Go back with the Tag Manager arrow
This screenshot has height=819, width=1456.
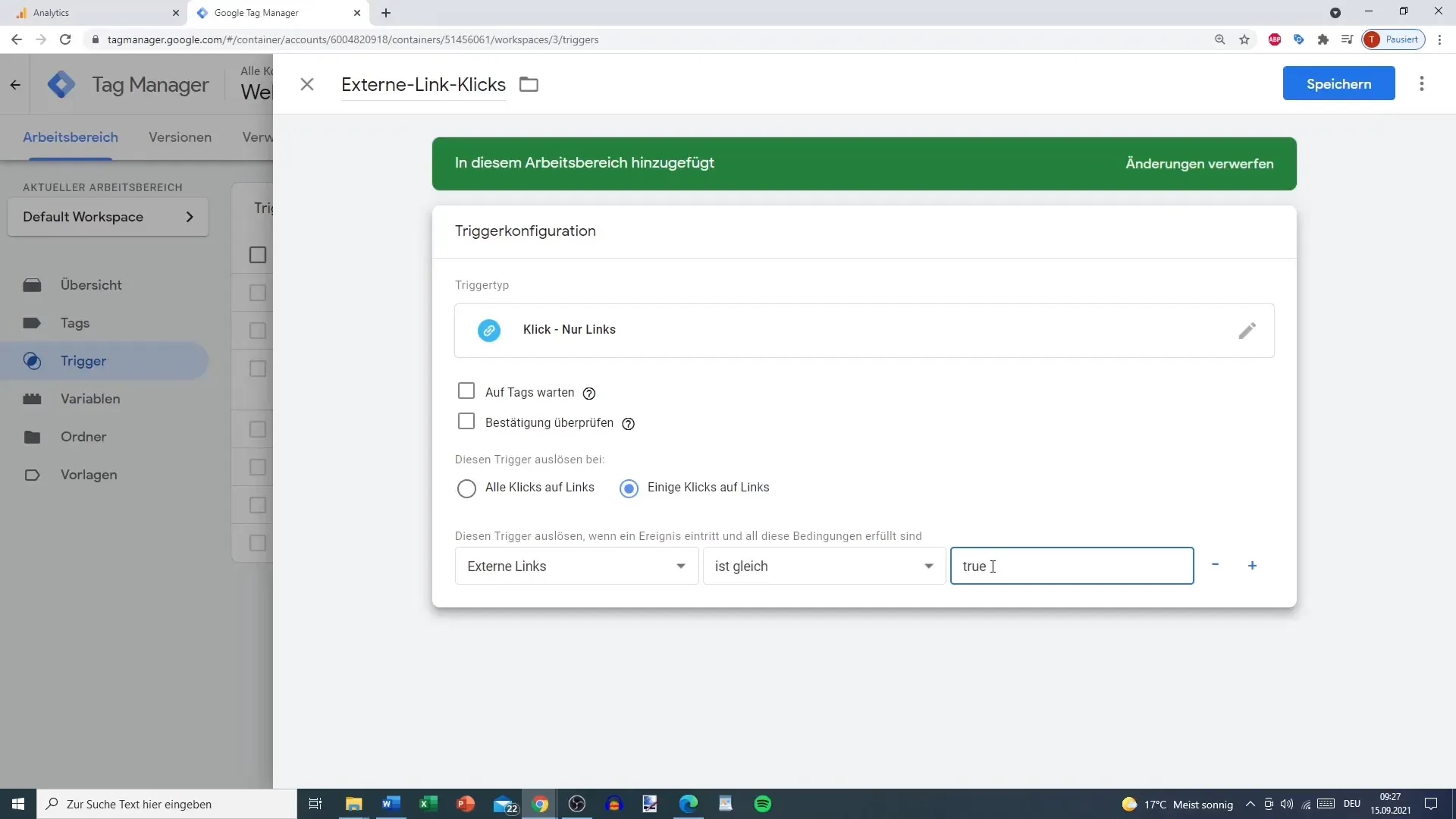(15, 85)
